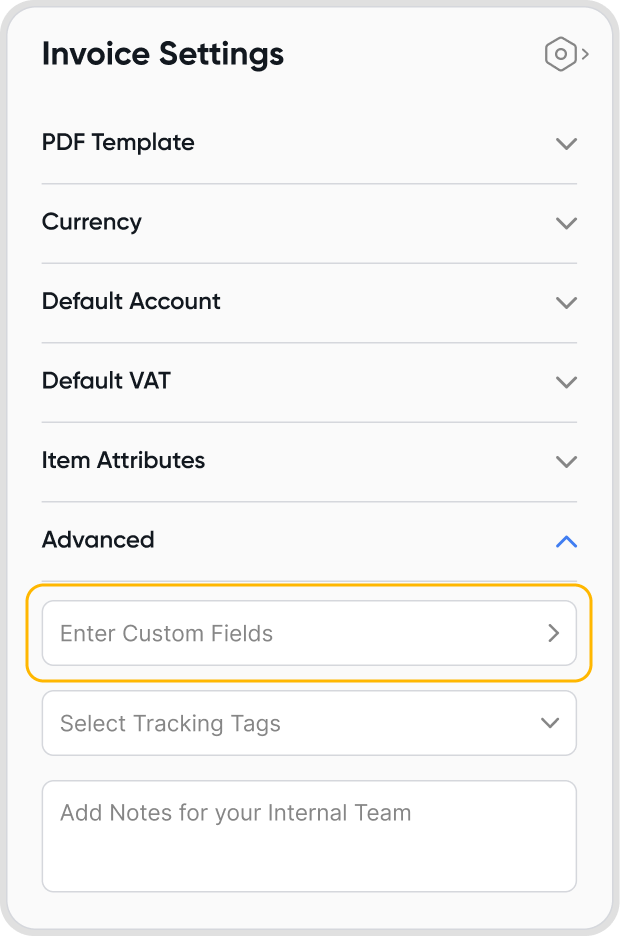Open Default VAT via its chevron
Image resolution: width=620 pixels, height=936 pixels.
pos(566,382)
